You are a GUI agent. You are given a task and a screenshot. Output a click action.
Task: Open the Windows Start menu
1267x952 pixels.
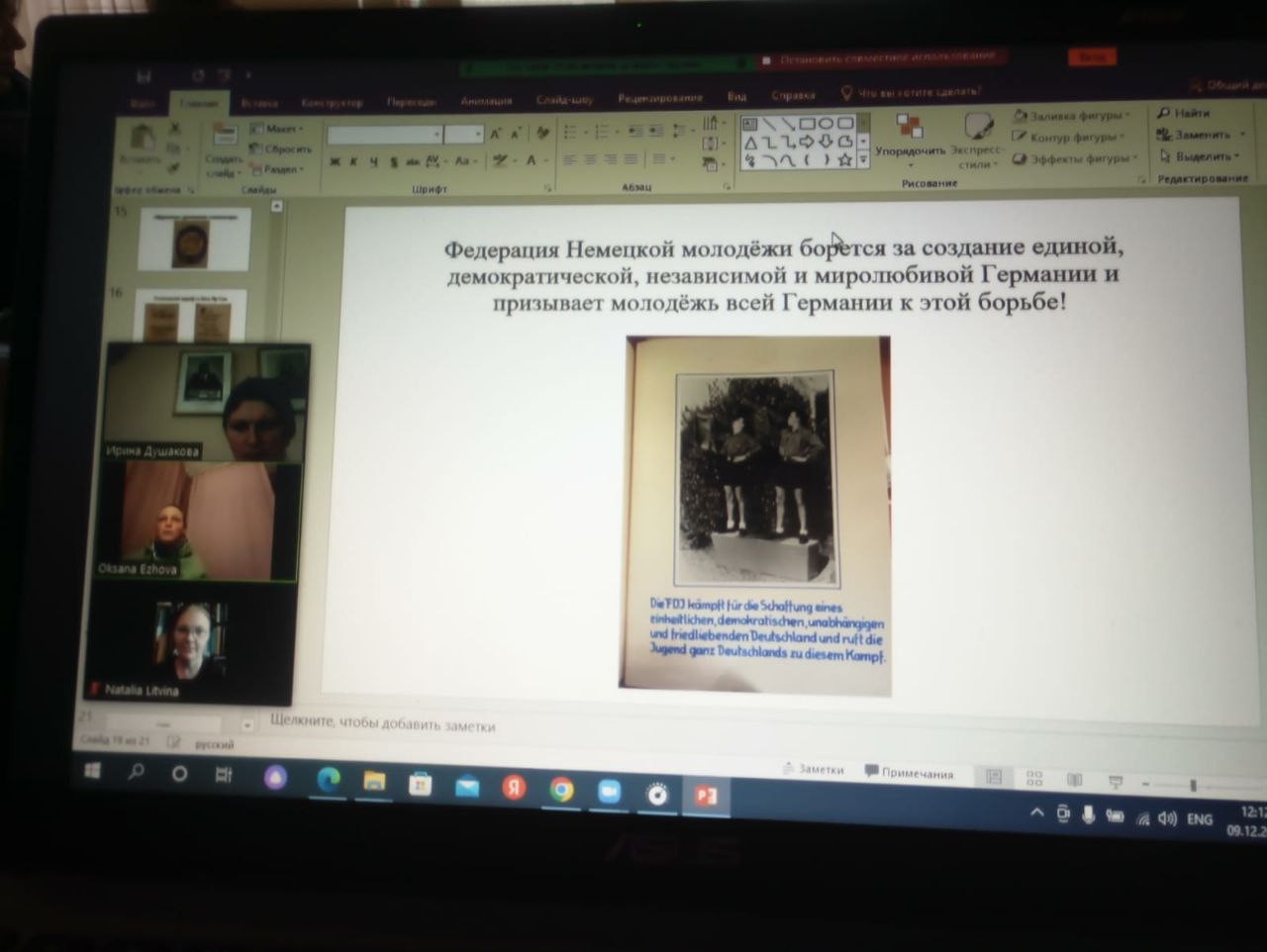[92, 771]
